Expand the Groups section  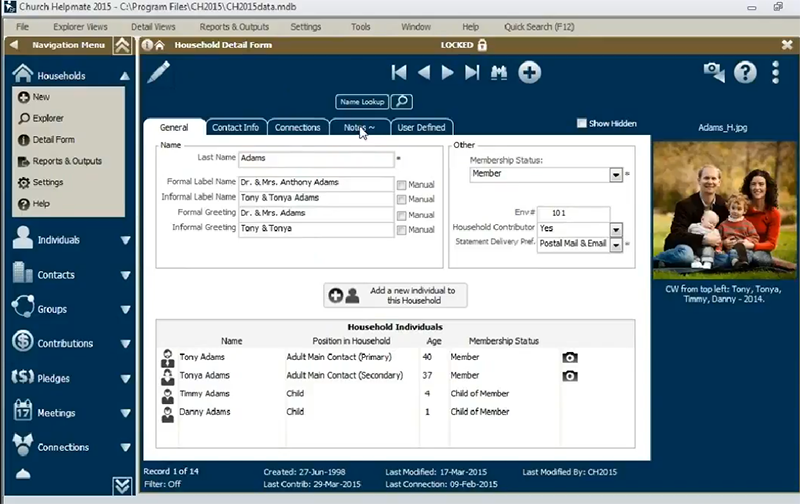[125, 310]
